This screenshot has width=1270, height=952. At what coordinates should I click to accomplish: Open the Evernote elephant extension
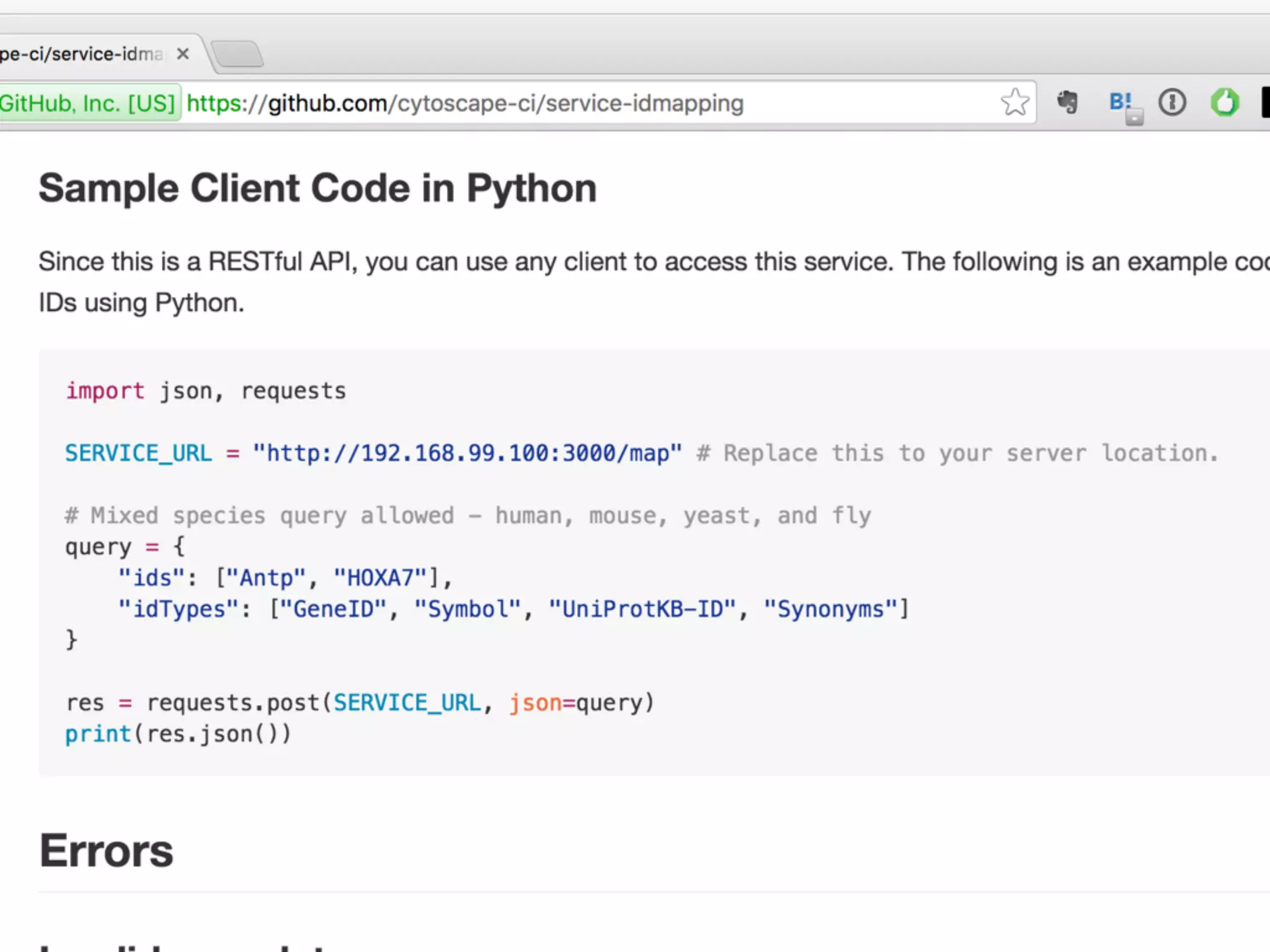point(1068,102)
